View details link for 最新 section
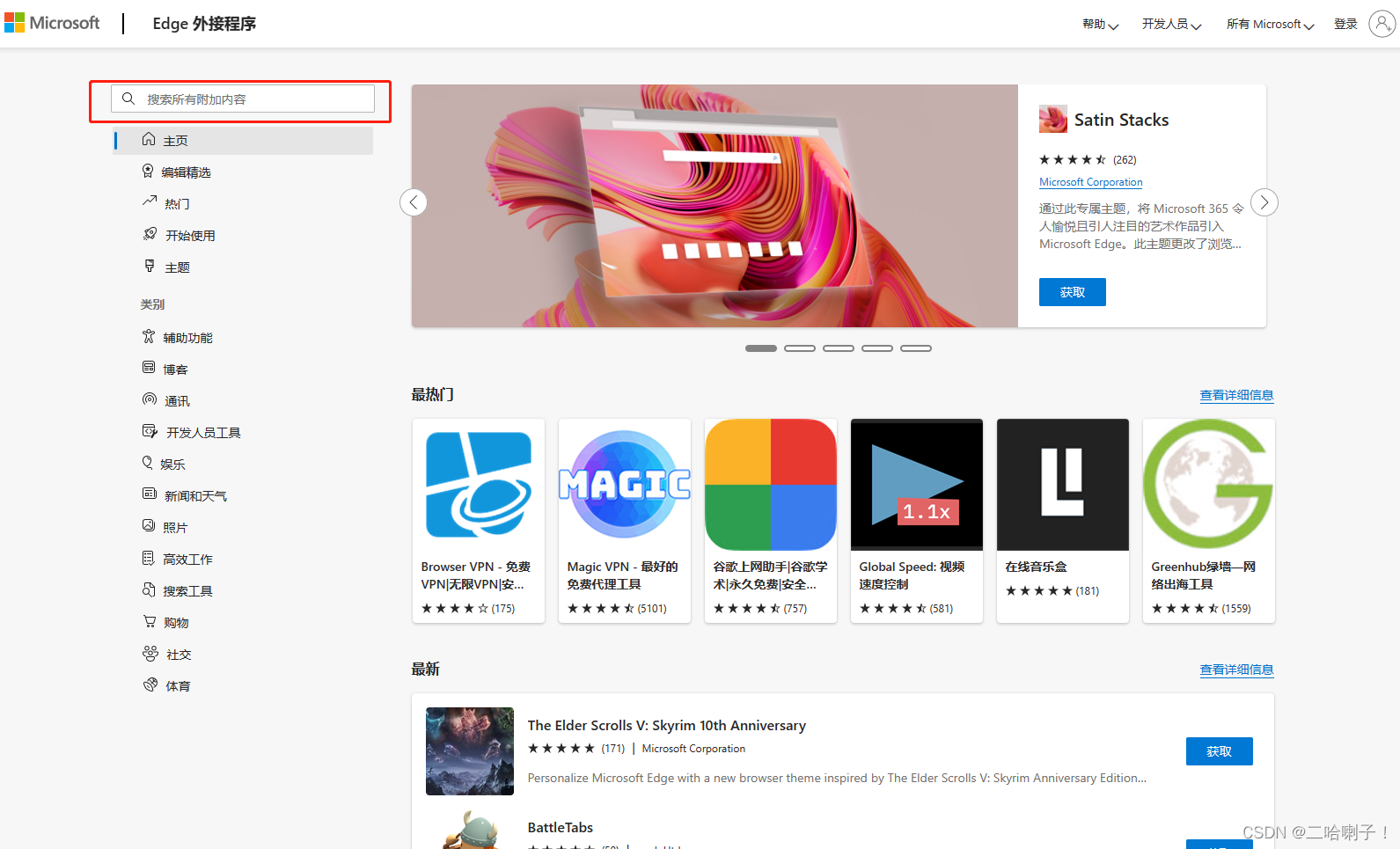The height and width of the screenshot is (849, 1400). 1236,670
